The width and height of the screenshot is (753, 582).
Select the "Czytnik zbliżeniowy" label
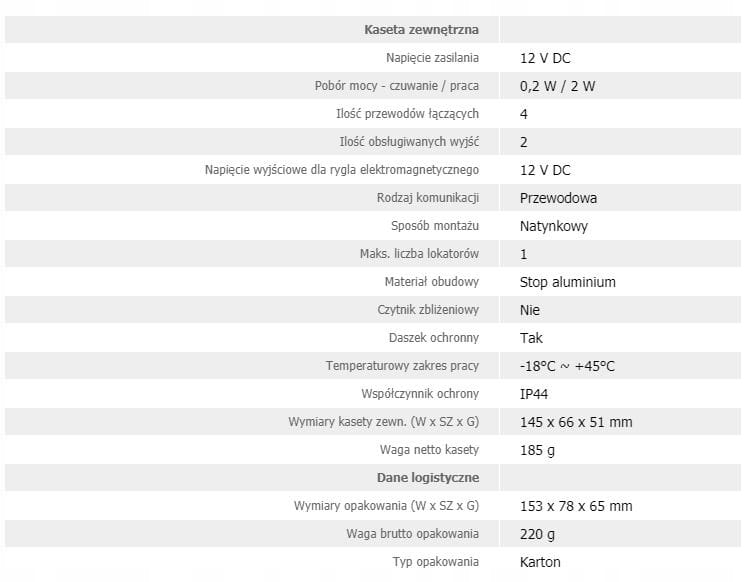(428, 310)
